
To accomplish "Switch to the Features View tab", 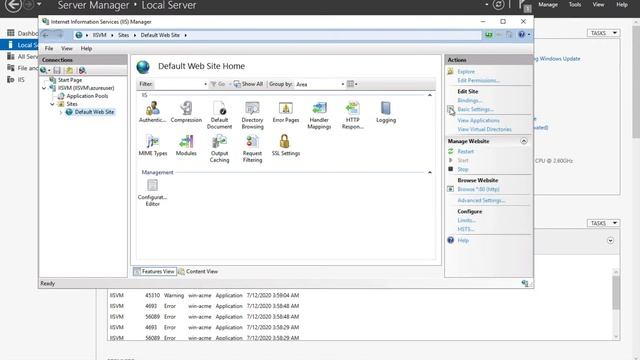I will (x=154, y=271).
